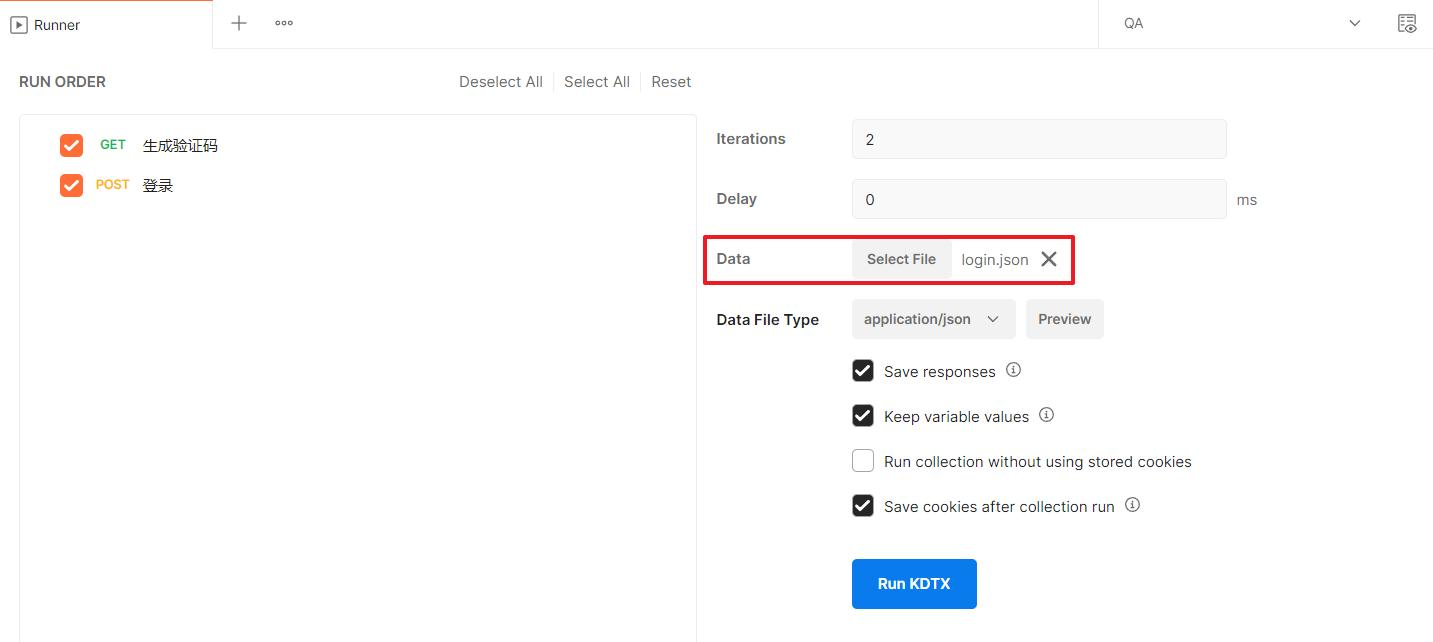Click the Run KDTX button
Viewport: 1433px width, 642px height.
(914, 584)
